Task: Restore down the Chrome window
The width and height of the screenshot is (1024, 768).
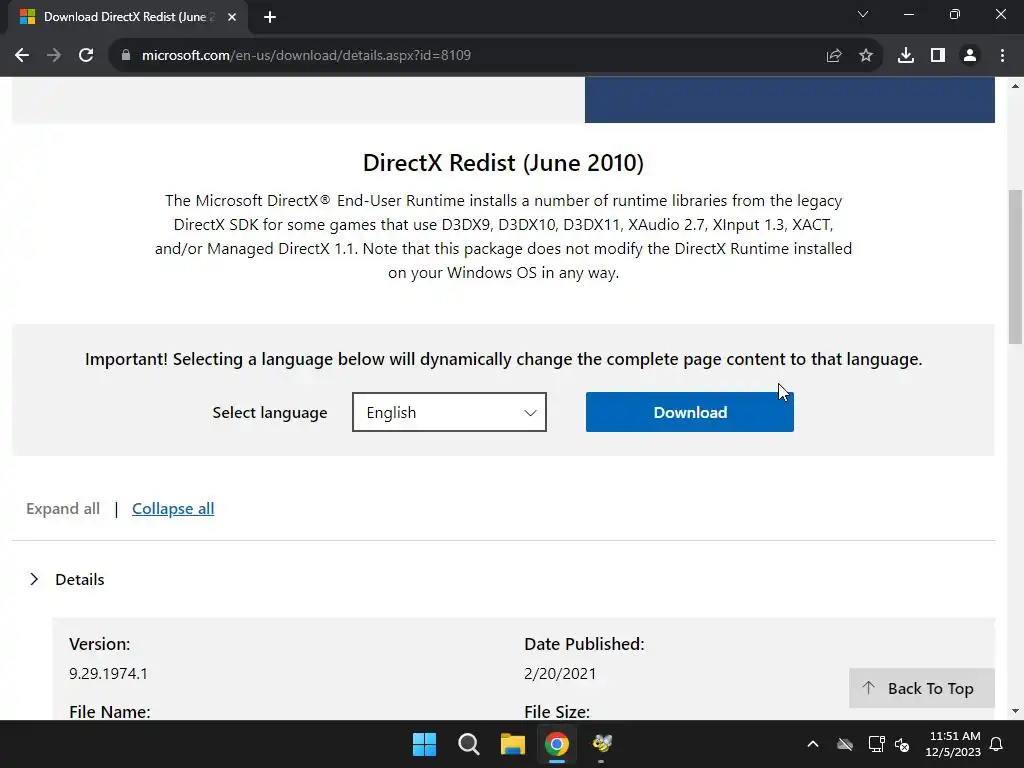Action: [955, 14]
